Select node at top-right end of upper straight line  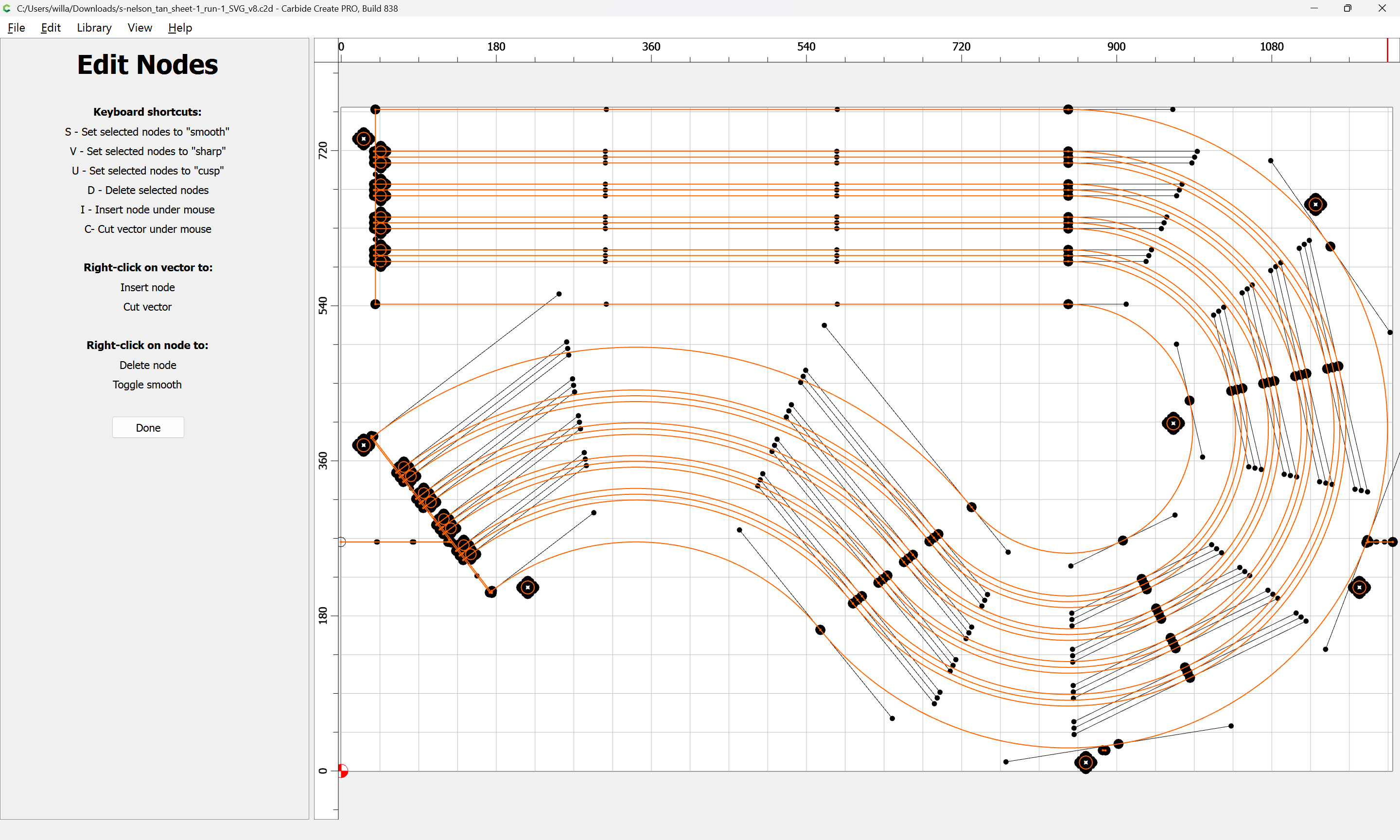pyautogui.click(x=1068, y=109)
